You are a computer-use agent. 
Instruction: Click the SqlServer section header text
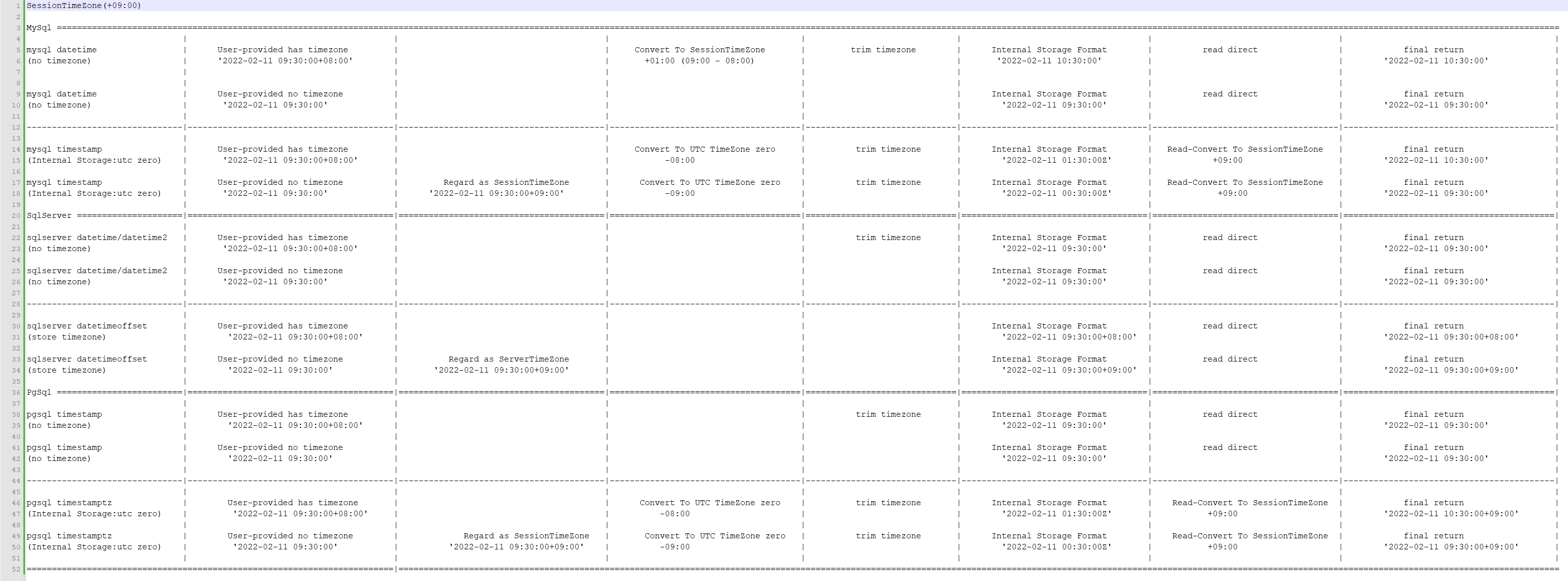49,215
